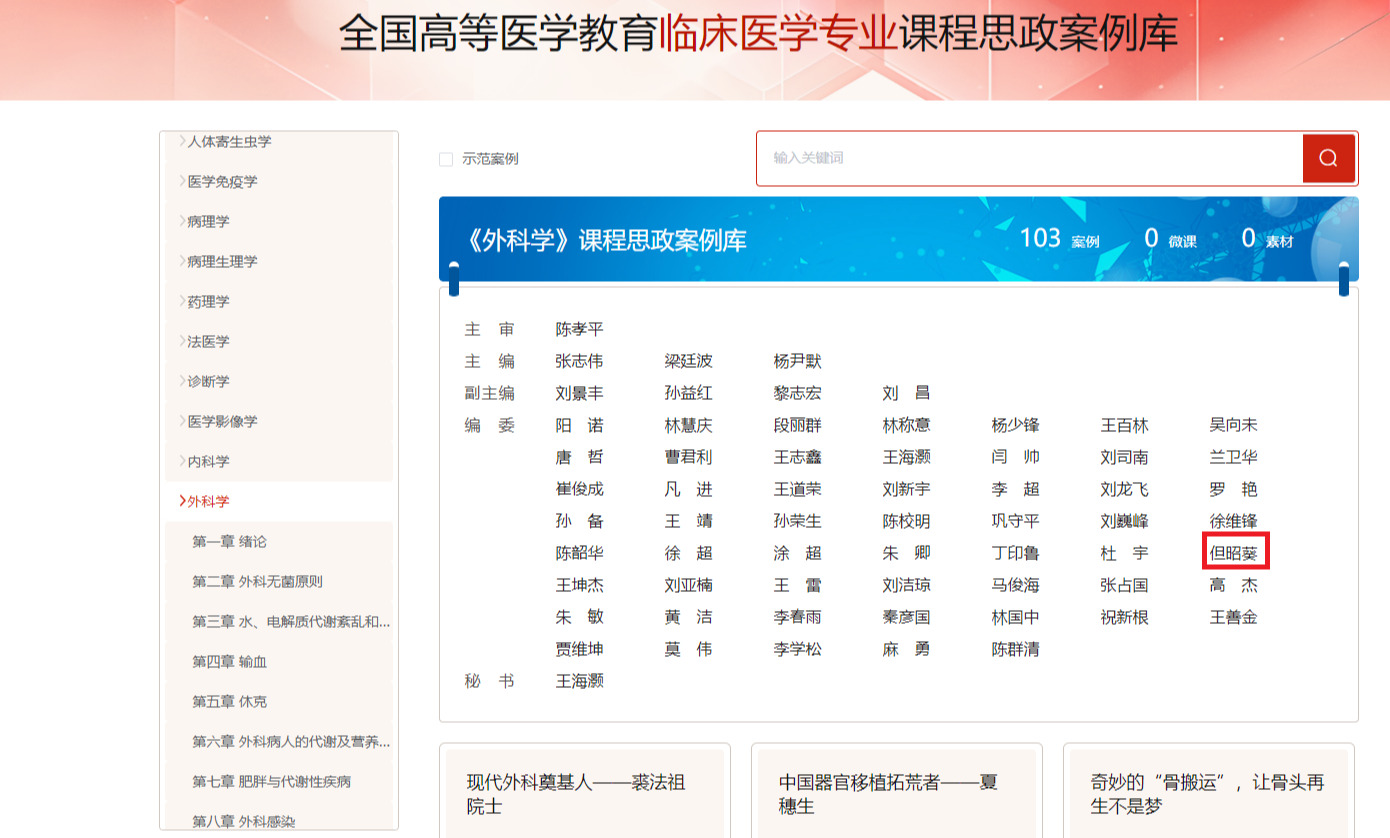This screenshot has width=1390, height=838.
Task: Go to chapter 第五章 休克
Action: point(229,702)
